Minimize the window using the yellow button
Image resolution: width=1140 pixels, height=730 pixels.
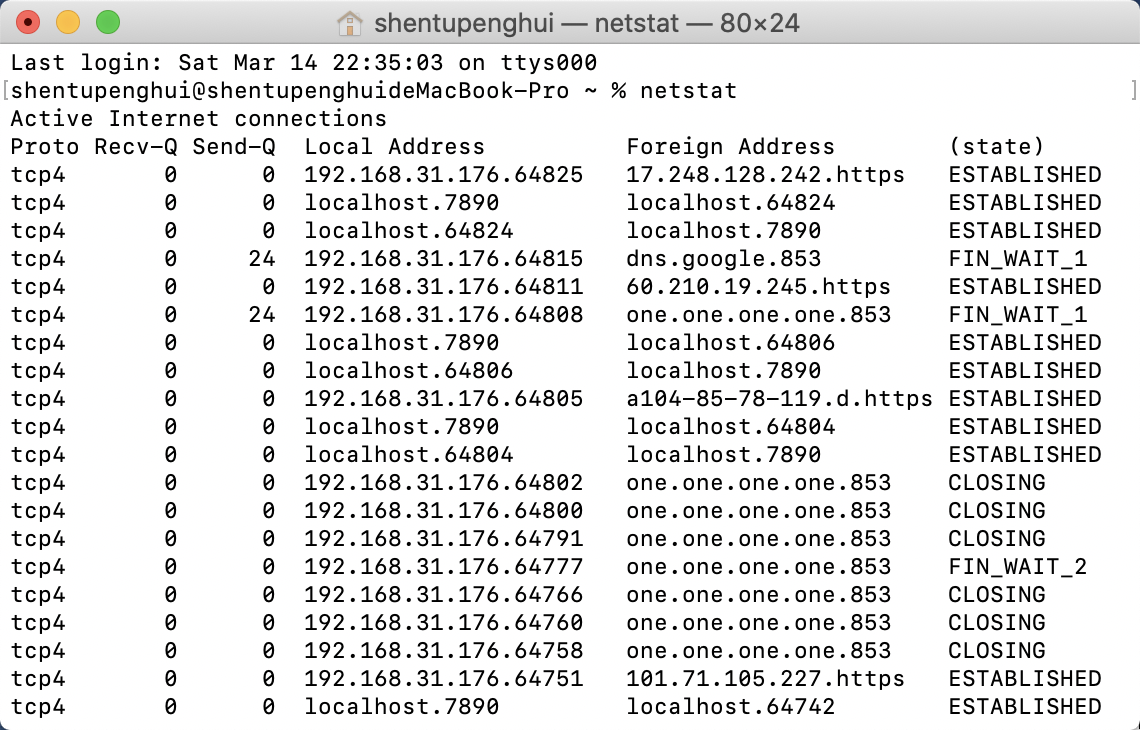[x=68, y=22]
